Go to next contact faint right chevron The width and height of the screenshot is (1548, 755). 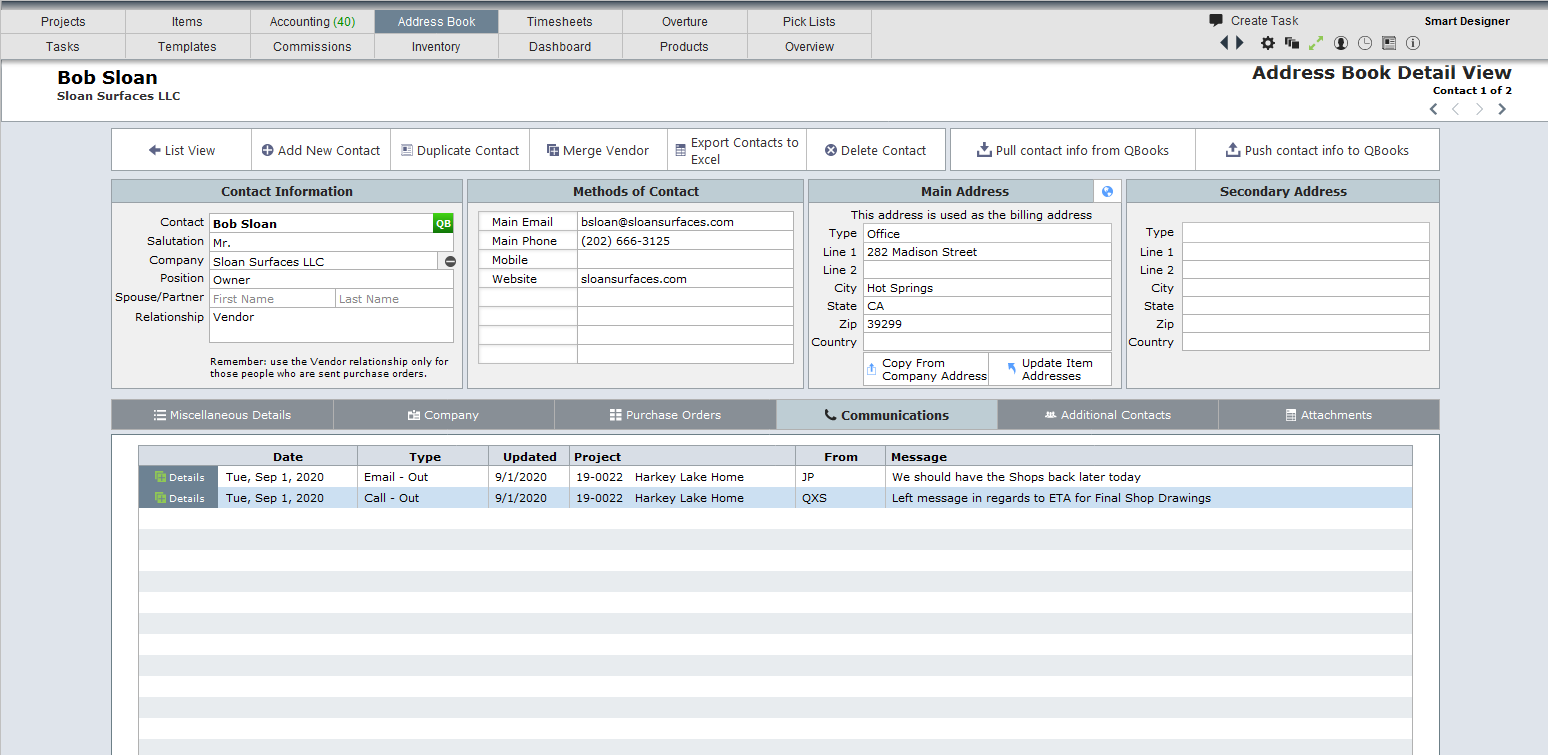[1479, 109]
